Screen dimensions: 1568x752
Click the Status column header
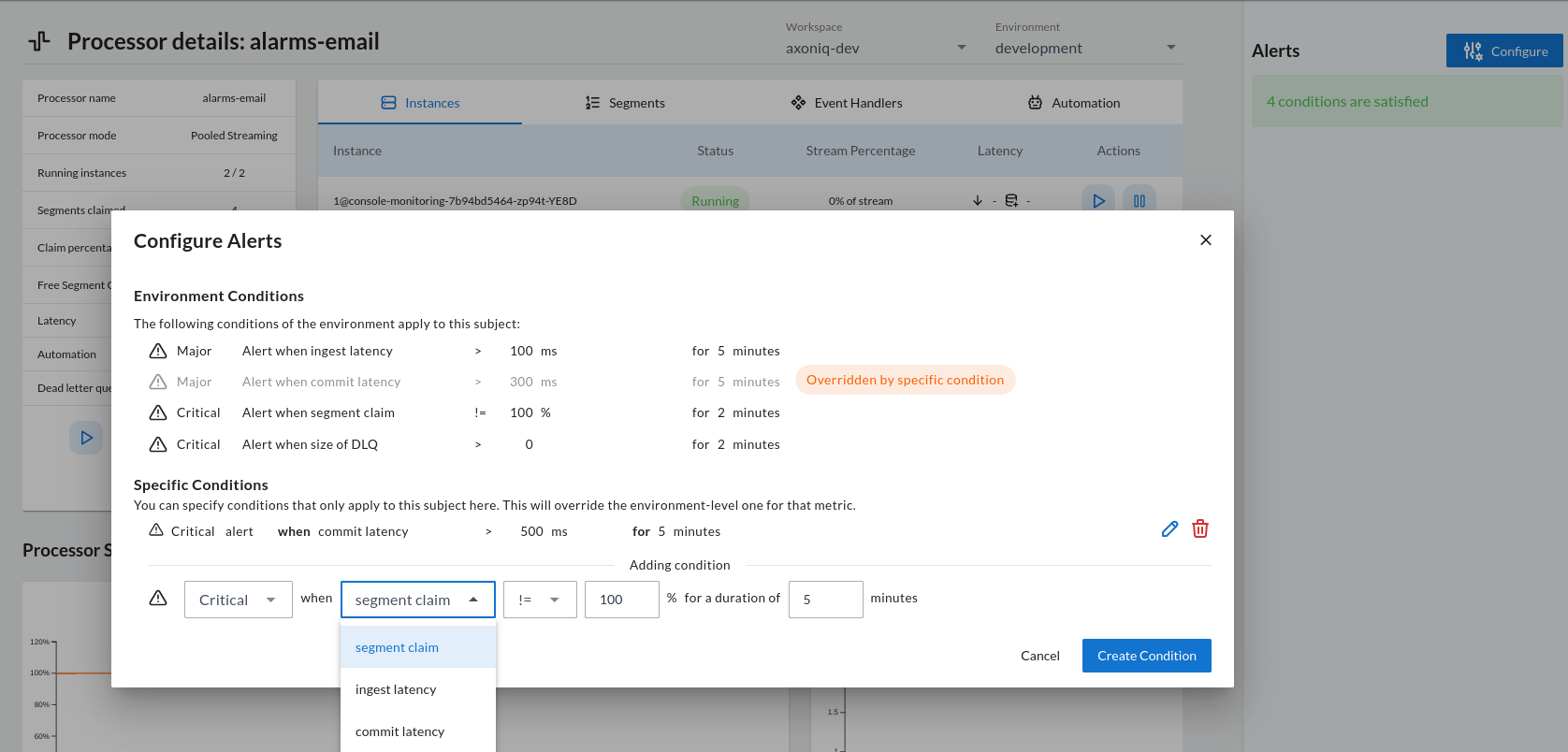tap(715, 151)
